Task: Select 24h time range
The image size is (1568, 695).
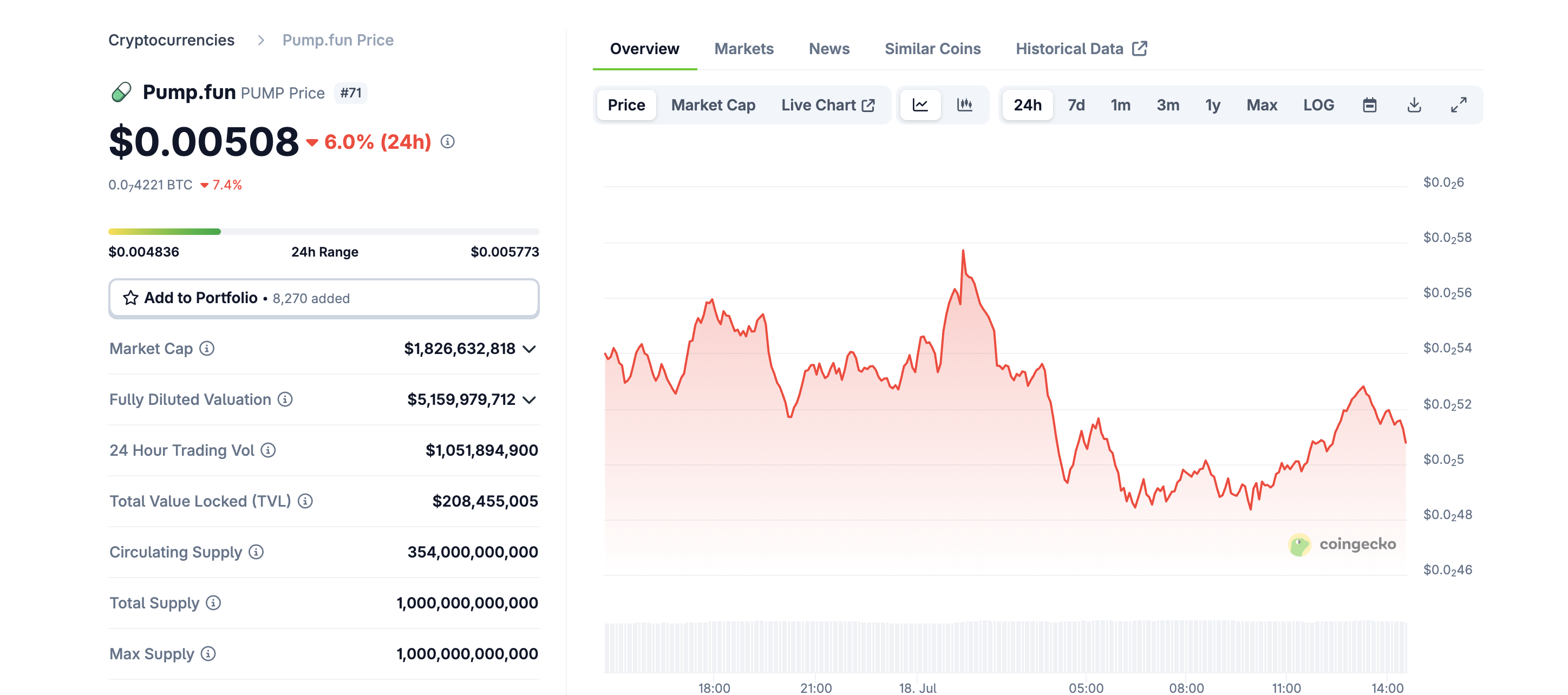Action: click(x=1028, y=106)
